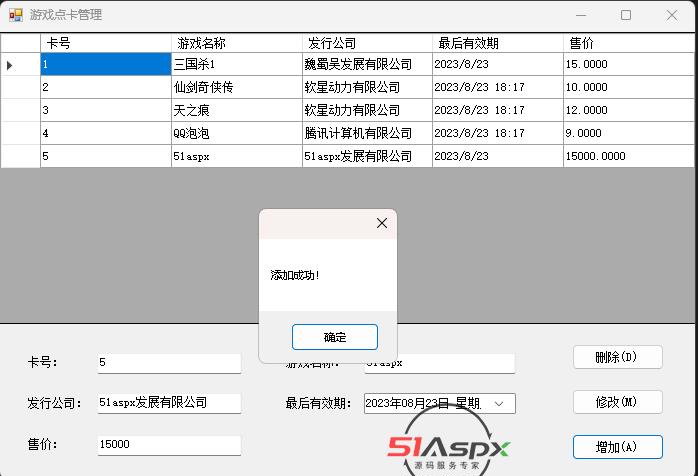698x476 pixels.
Task: Maximize the 游戏点卡管理 window
Action: tap(626, 15)
